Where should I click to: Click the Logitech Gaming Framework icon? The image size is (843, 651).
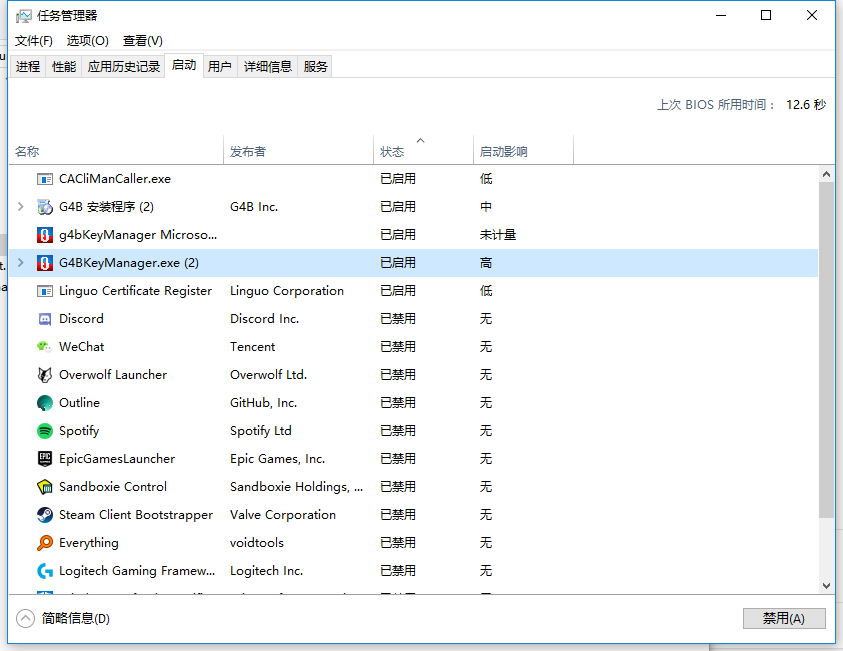(45, 570)
